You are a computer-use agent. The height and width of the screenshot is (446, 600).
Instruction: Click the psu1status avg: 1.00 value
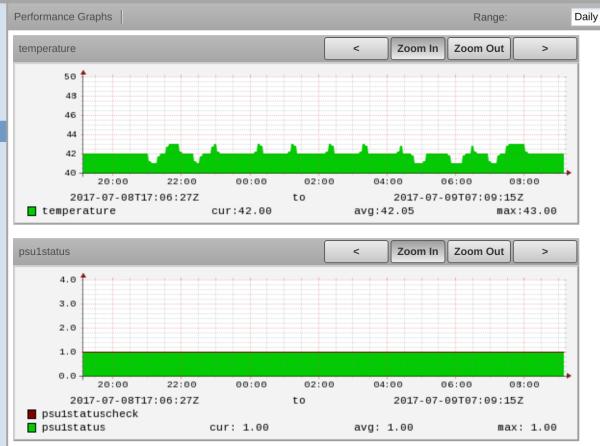pos(384,427)
